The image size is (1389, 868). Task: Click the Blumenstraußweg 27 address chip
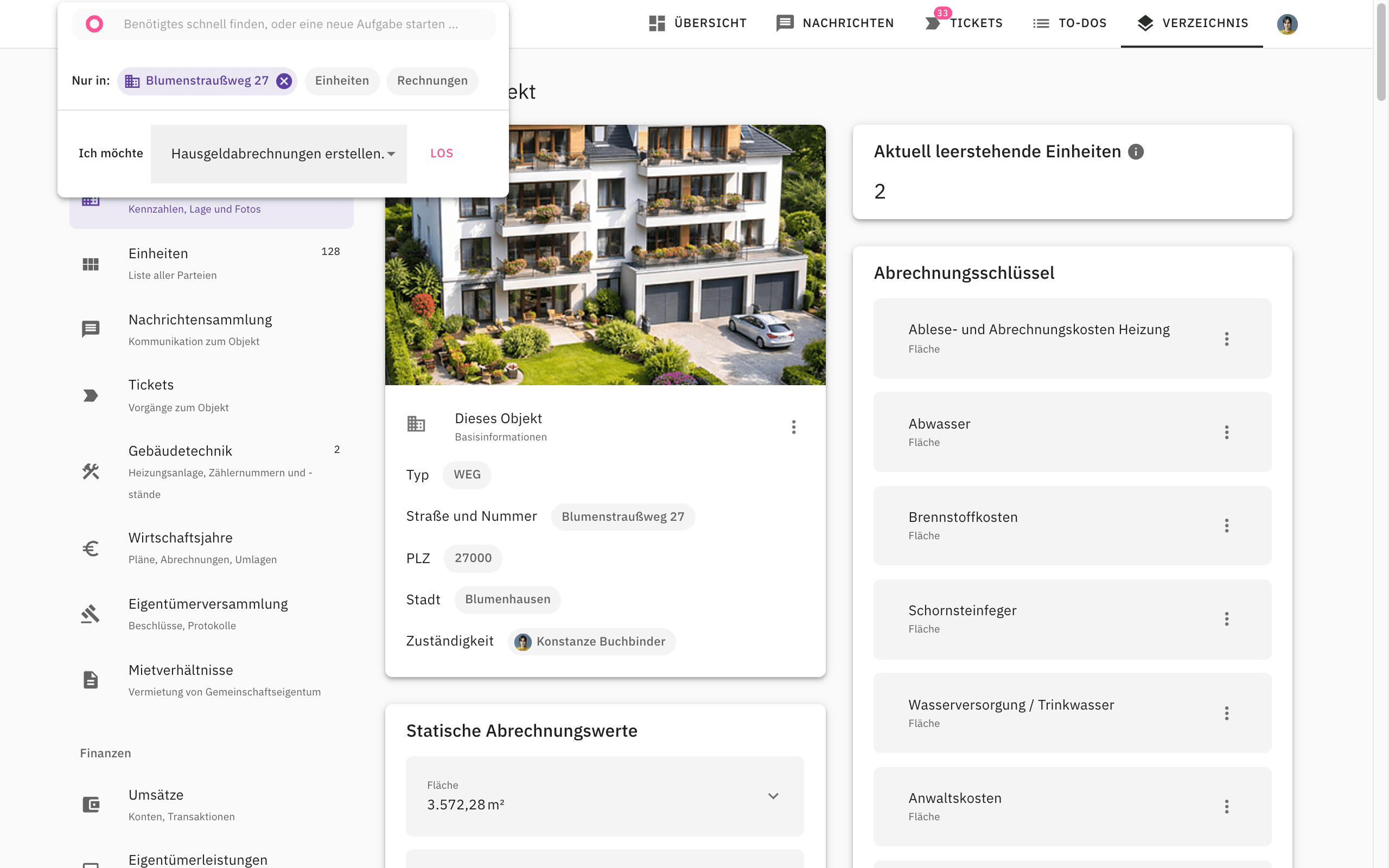[623, 516]
